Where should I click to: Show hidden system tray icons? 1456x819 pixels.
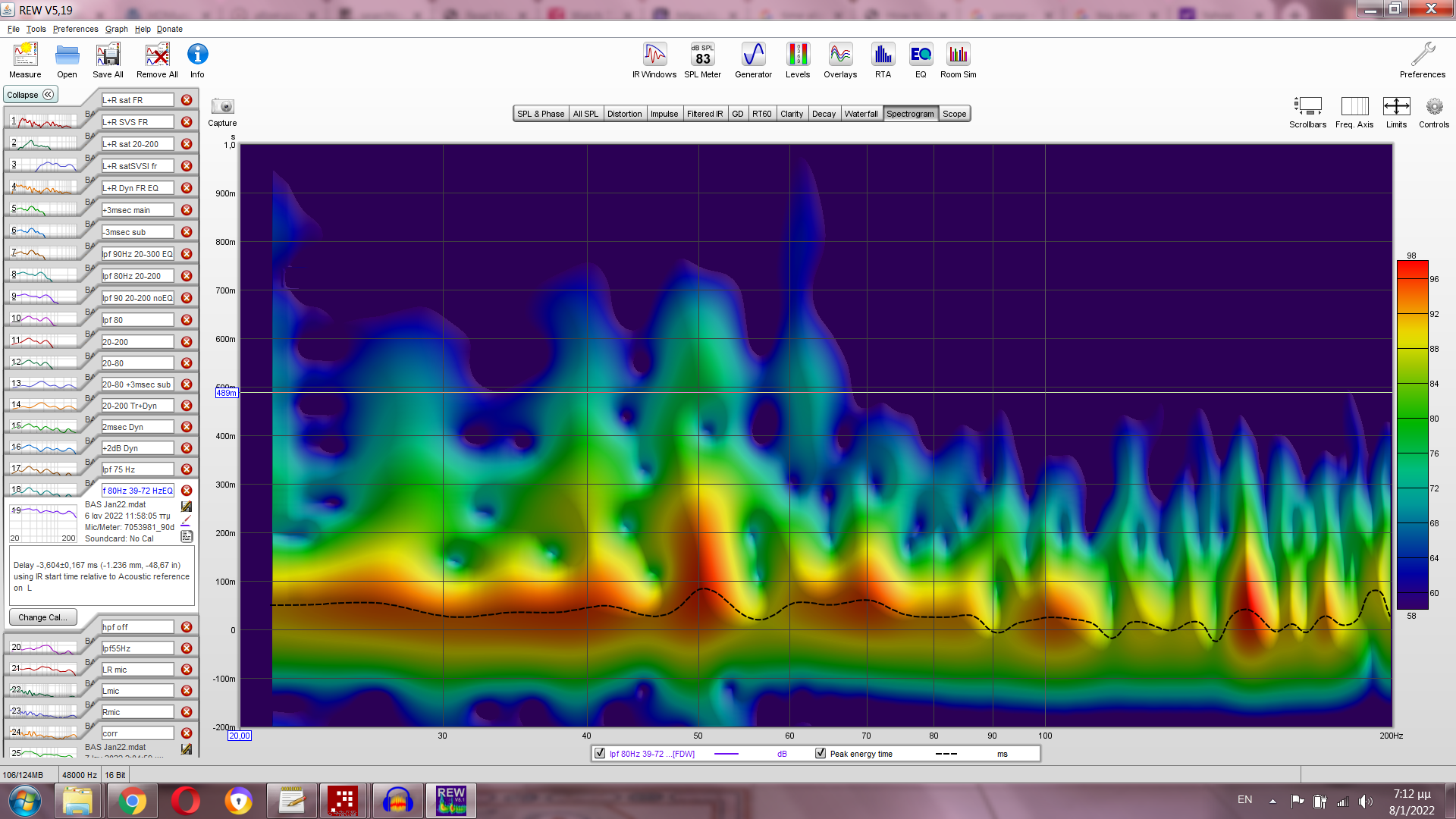1272,801
